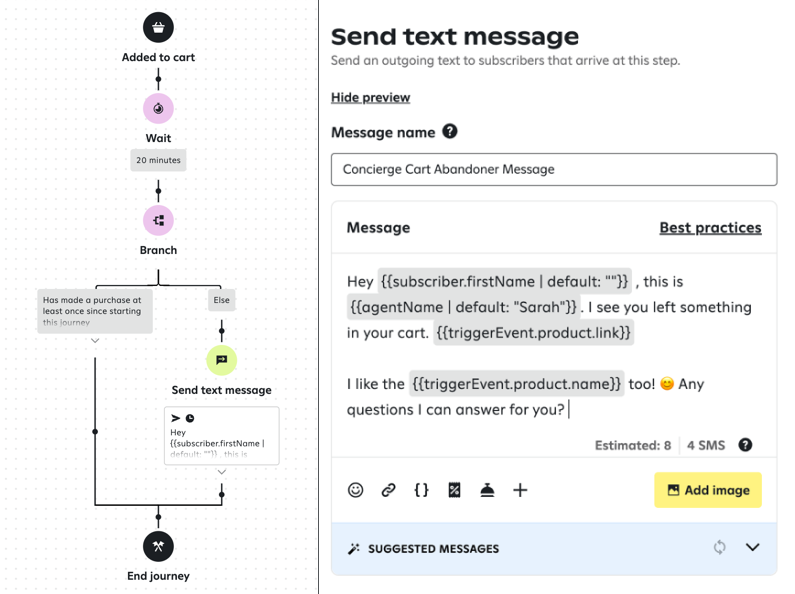Open the Best practices link
The image size is (795, 594).
710,228
